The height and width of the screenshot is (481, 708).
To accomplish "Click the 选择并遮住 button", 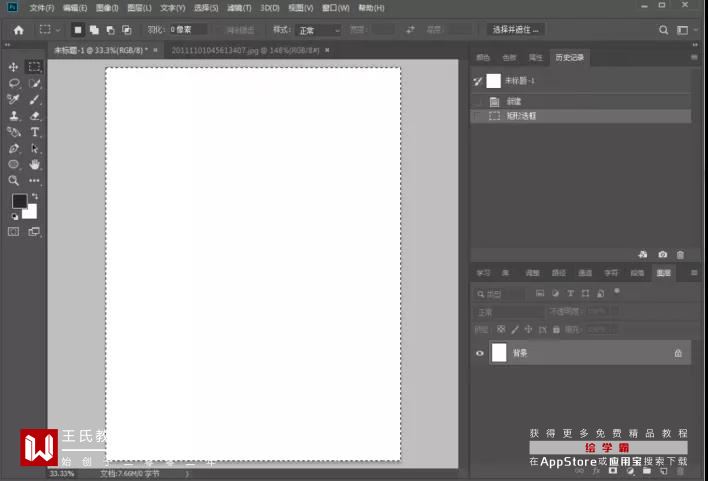I will pos(515,30).
